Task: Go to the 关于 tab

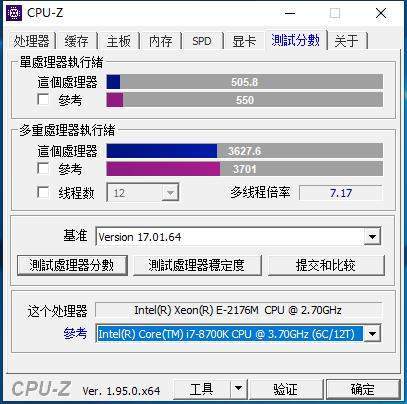Action: click(x=347, y=41)
